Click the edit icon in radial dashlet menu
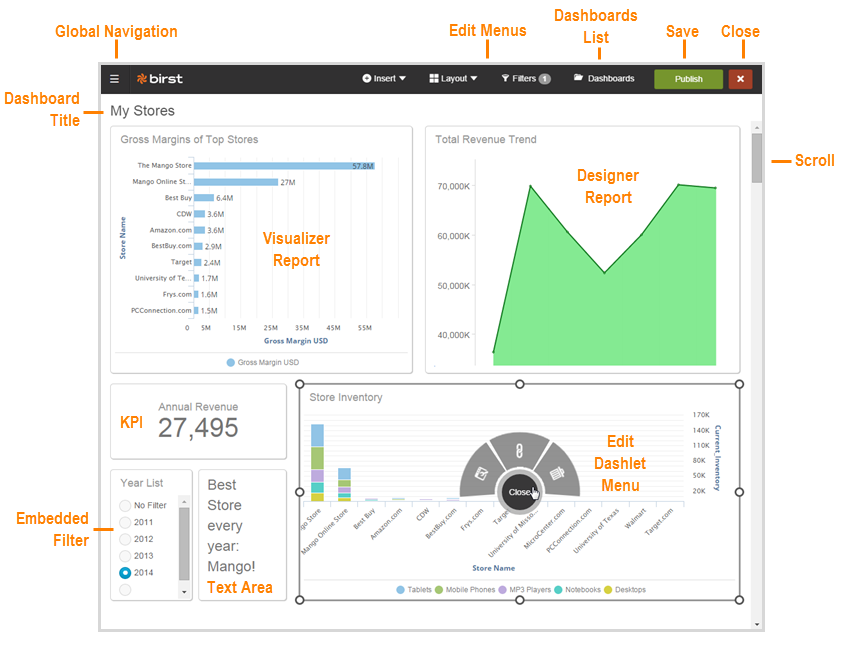Viewport: 859px width, 649px height. click(481, 472)
